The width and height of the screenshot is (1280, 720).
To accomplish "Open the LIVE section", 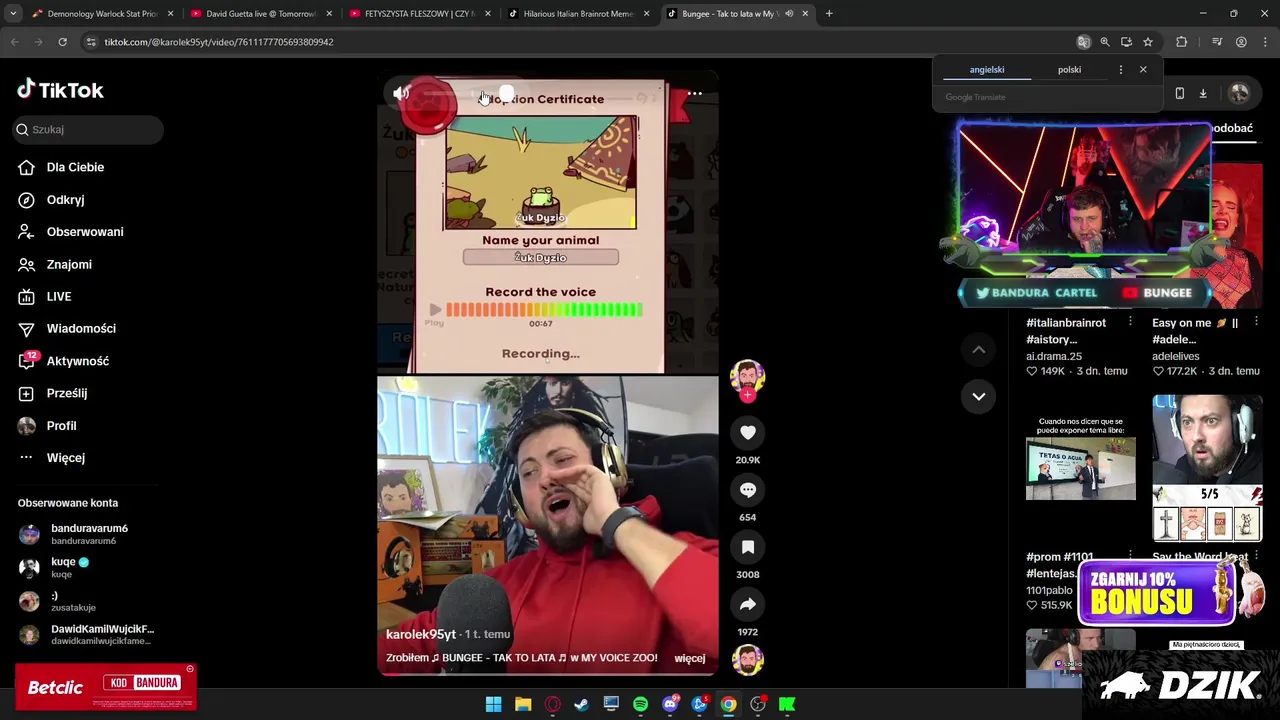I will point(59,296).
